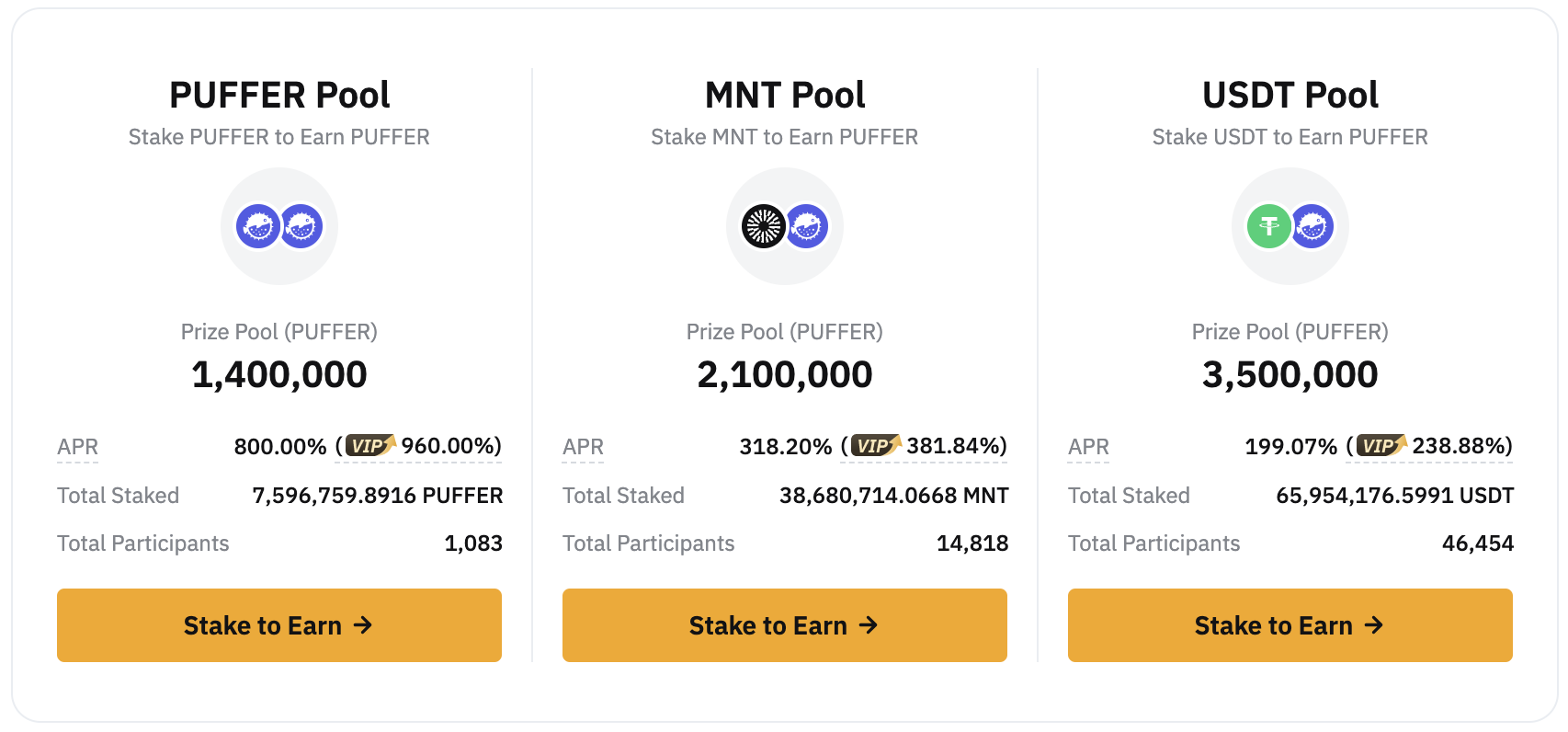Click the green Tether coin icon
The width and height of the screenshot is (1568, 732).
1269,226
